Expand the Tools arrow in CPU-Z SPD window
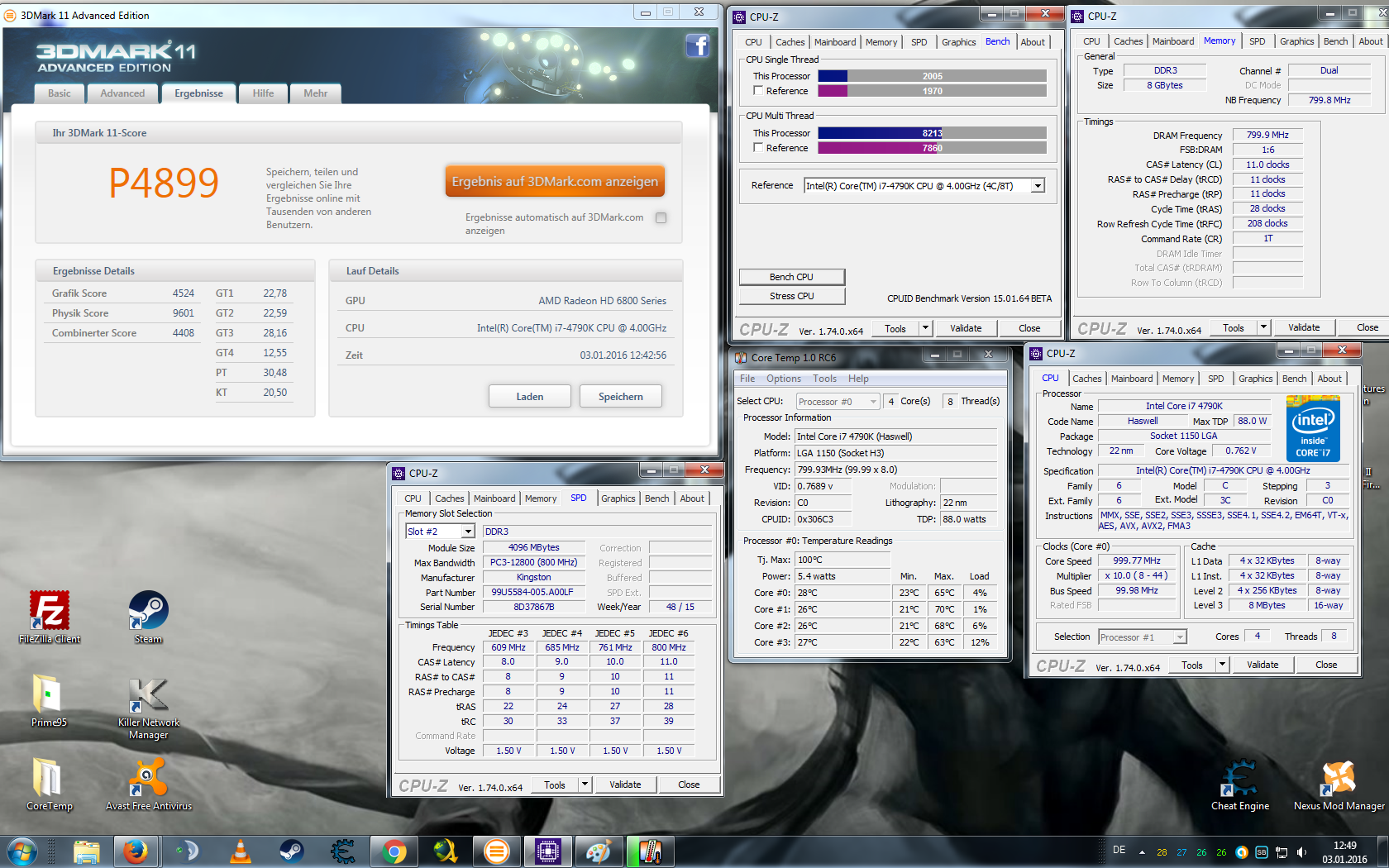 click(x=585, y=785)
